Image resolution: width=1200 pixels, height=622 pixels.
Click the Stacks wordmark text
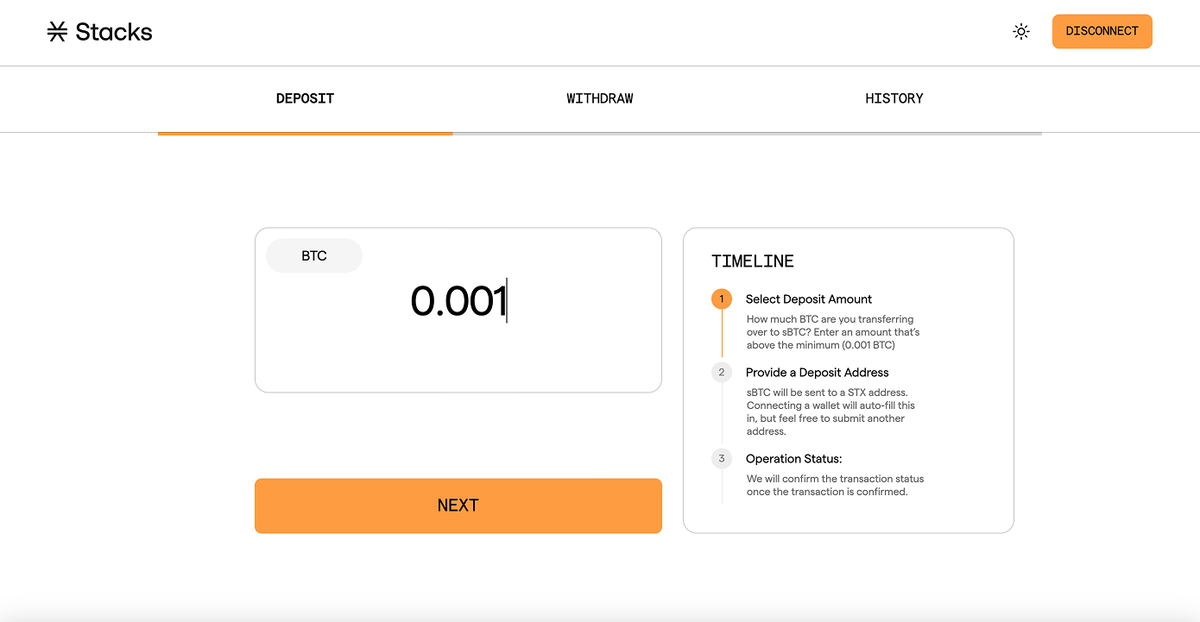pyautogui.click(x=114, y=32)
